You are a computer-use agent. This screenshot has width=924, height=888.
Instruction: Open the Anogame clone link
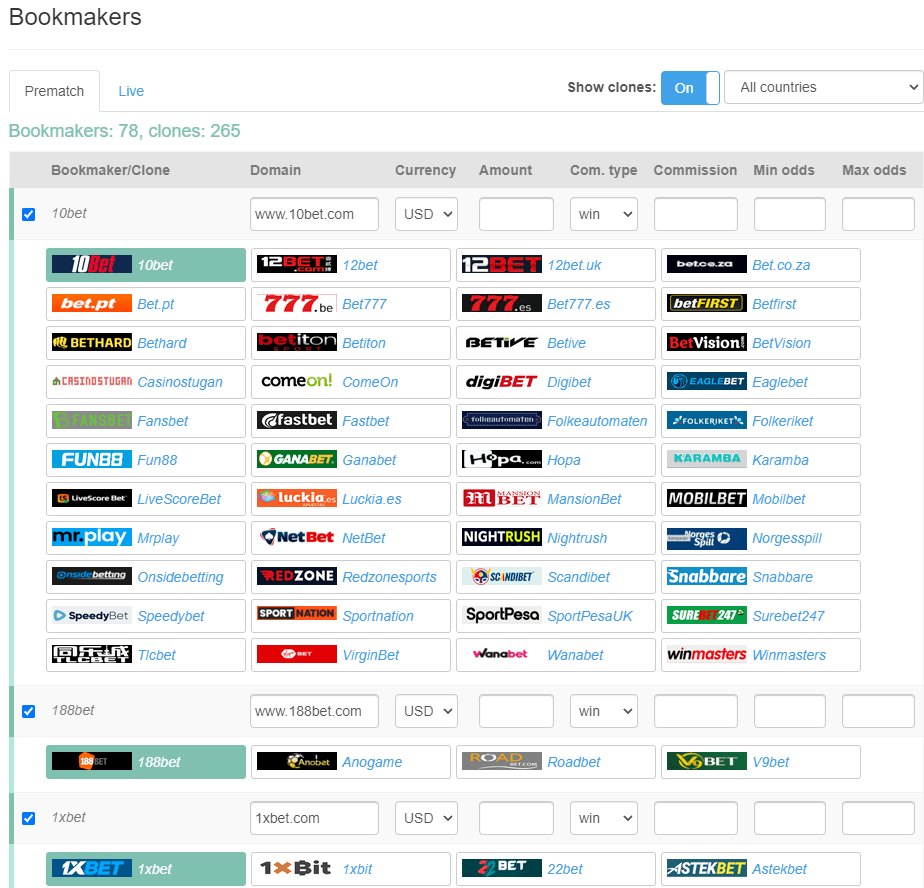click(x=372, y=762)
